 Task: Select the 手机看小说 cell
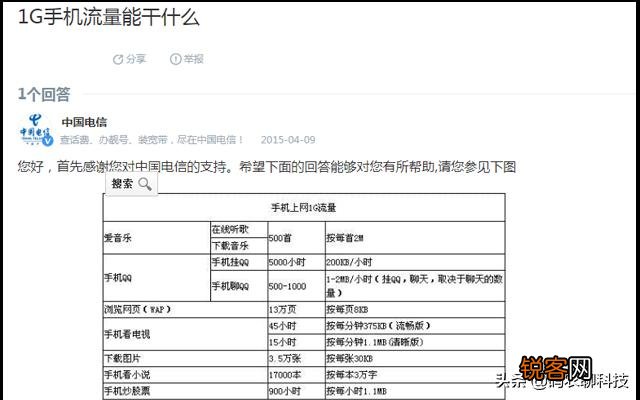pos(185,375)
